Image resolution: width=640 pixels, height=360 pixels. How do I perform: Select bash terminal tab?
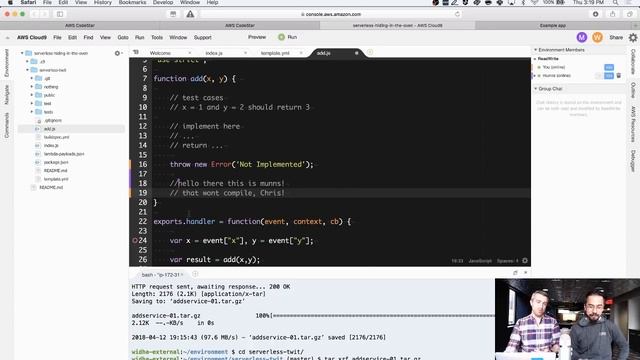point(162,275)
